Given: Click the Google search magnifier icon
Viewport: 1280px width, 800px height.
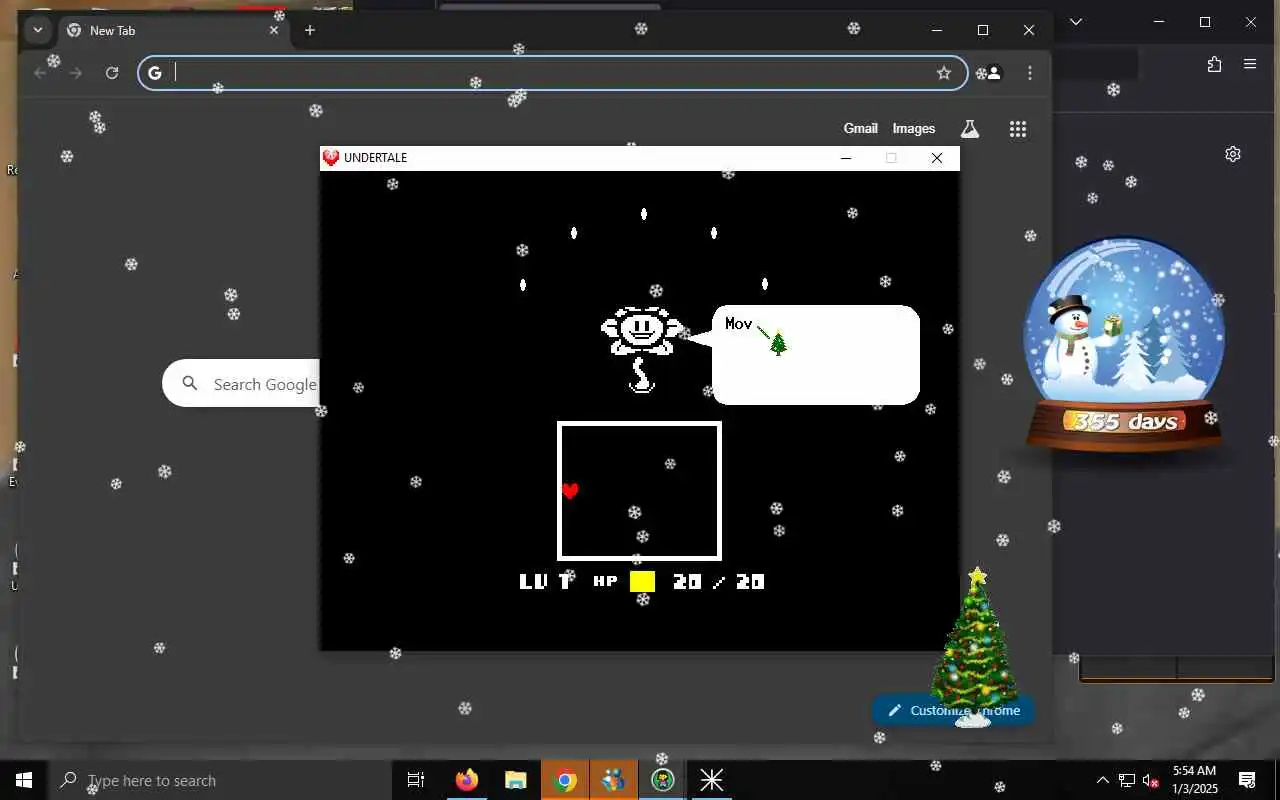Looking at the screenshot, I should pos(190,384).
